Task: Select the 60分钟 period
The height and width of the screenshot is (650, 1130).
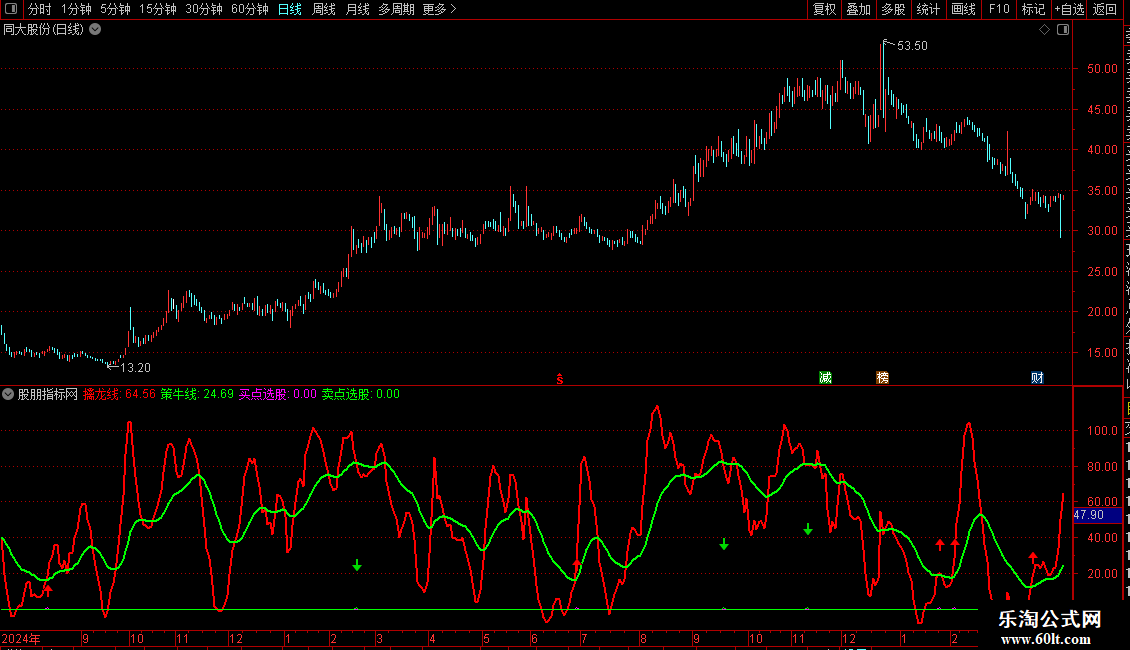Action: (x=250, y=9)
